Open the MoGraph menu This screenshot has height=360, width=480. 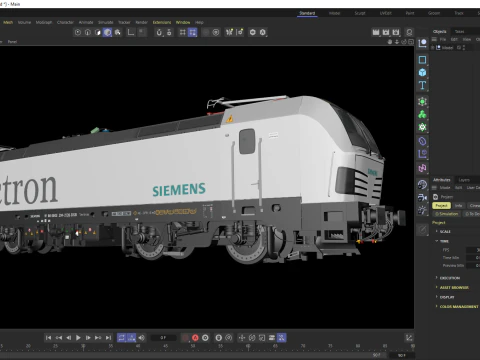point(44,22)
